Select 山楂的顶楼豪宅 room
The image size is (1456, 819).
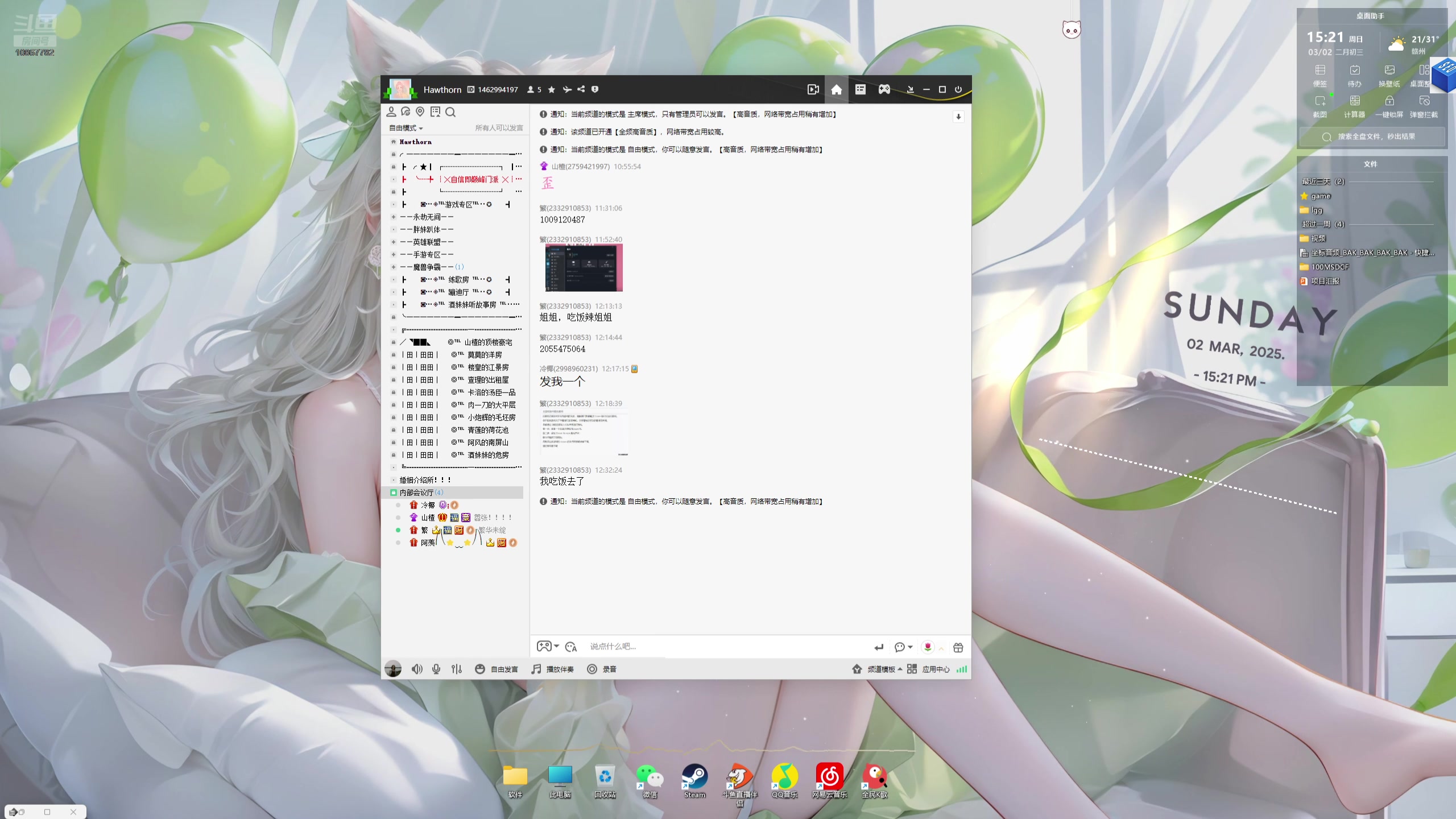click(x=488, y=342)
